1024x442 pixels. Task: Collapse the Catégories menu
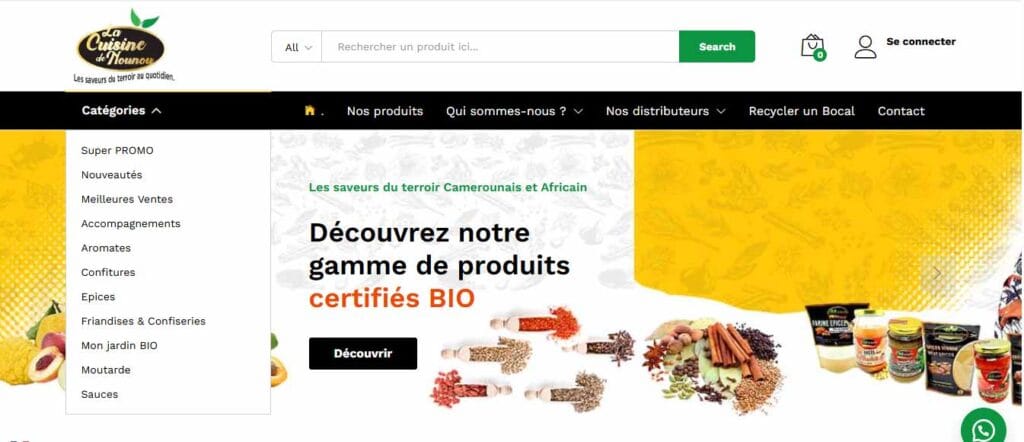coord(121,110)
